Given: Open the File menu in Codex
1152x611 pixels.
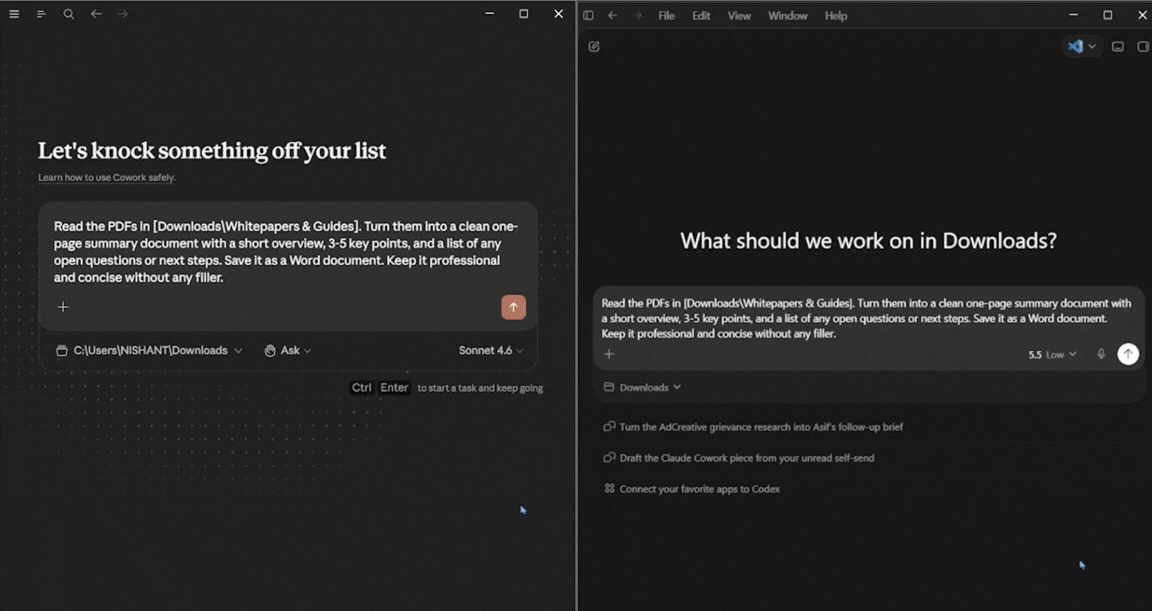Looking at the screenshot, I should pyautogui.click(x=666, y=15).
